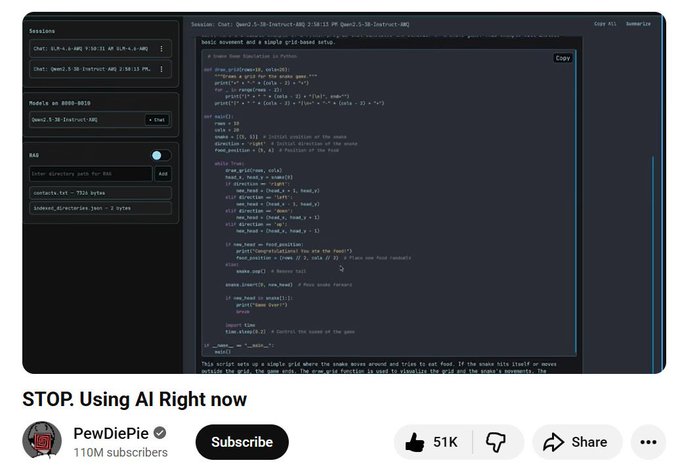Click the video title 'STOP. Using AI Right now'

pos(134,399)
